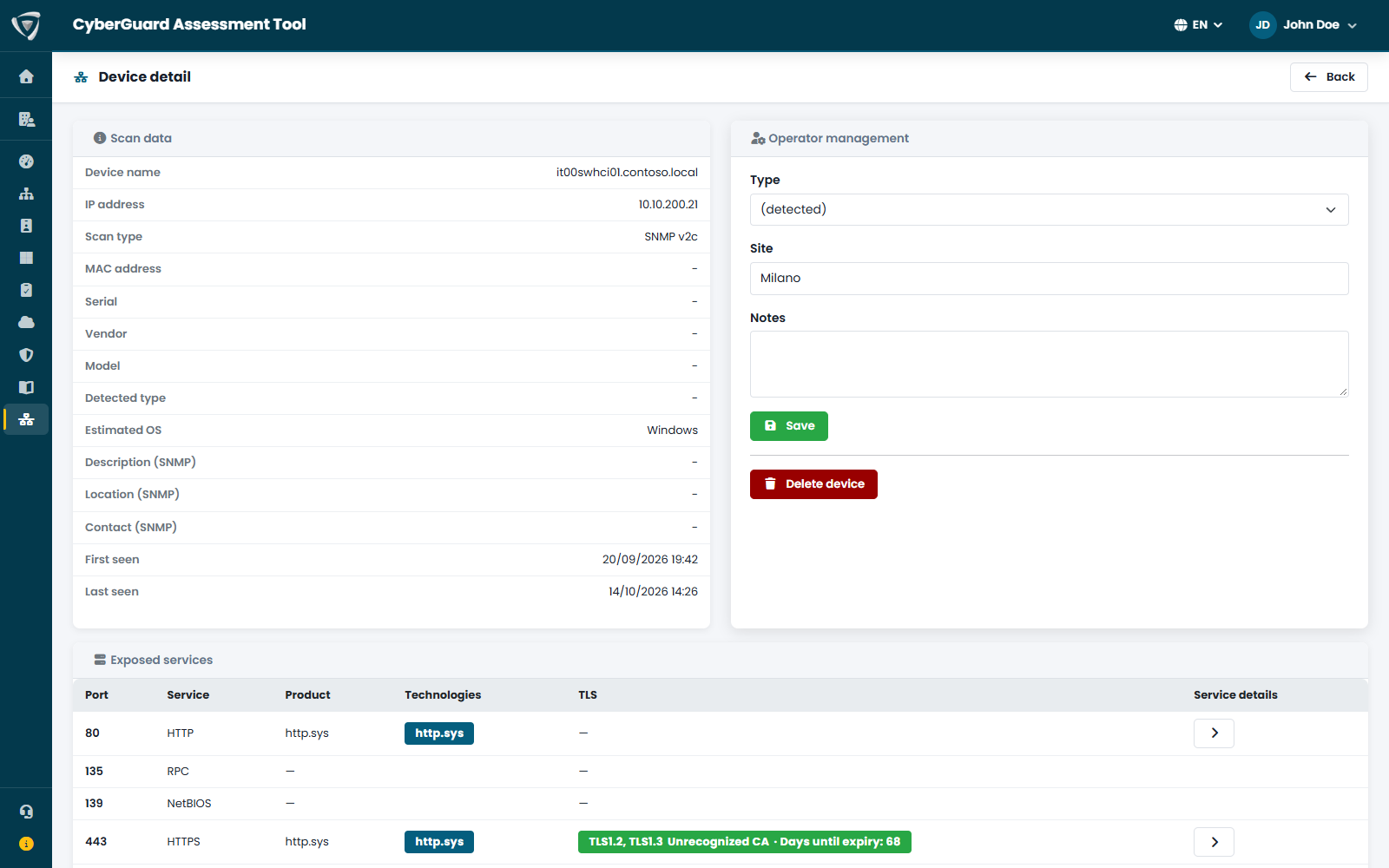
Task: Click the Port column header
Action: [x=96, y=695]
